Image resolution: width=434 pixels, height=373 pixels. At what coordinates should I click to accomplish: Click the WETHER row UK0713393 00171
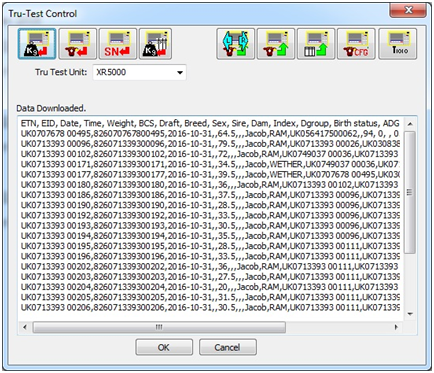tap(210, 164)
